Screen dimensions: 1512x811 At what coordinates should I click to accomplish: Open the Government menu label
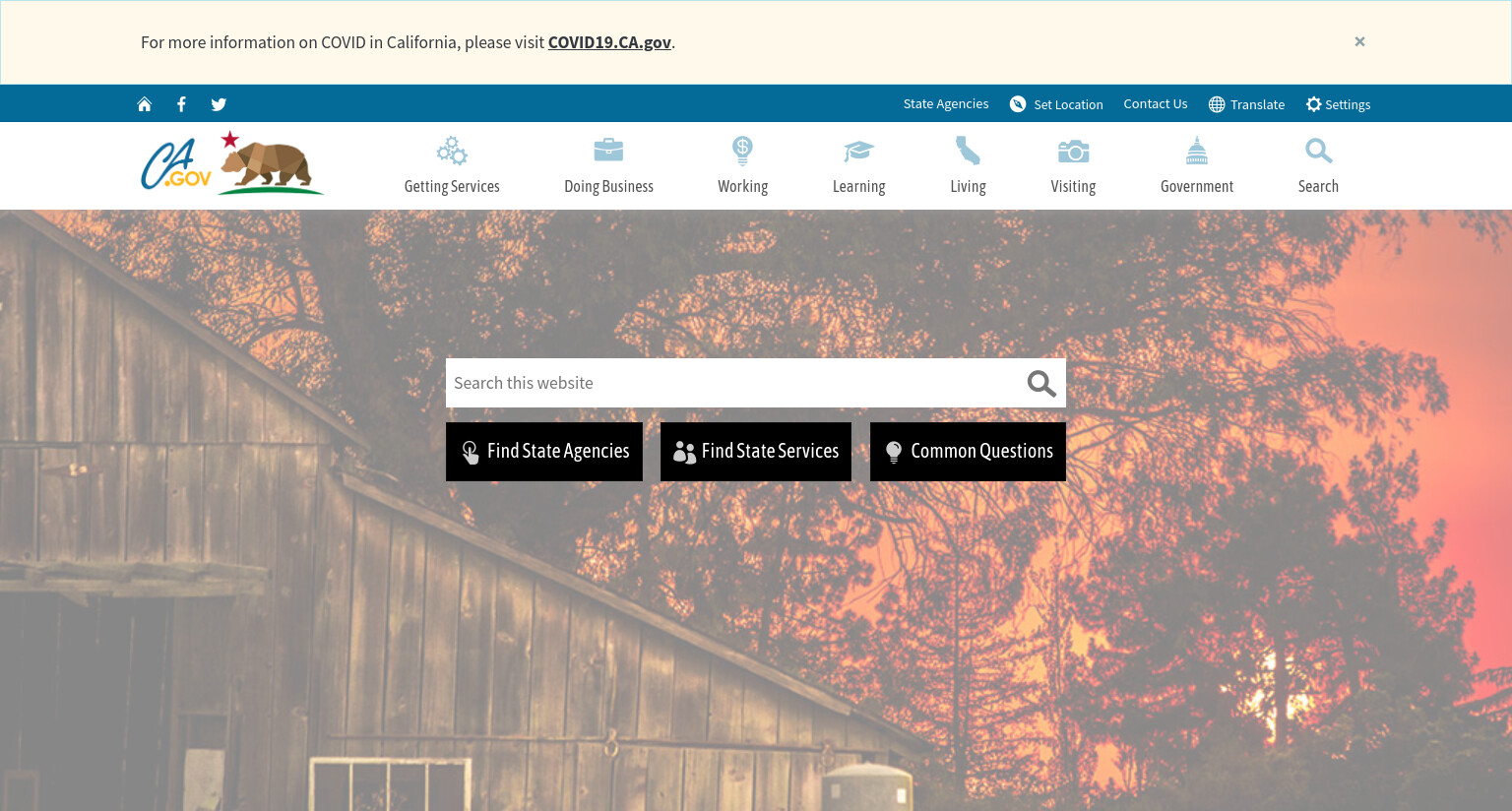1196,186
